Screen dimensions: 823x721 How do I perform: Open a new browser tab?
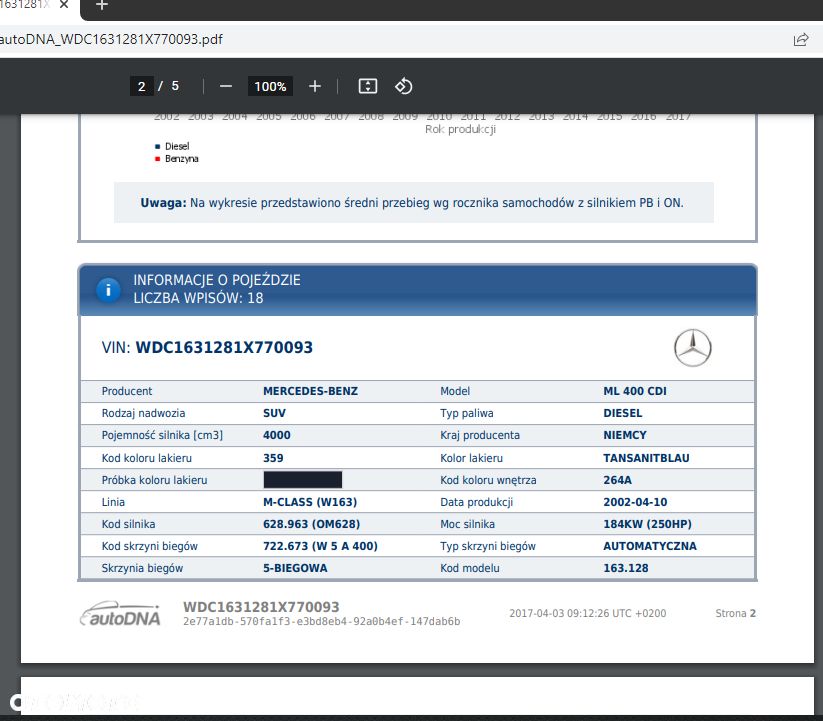102,5
